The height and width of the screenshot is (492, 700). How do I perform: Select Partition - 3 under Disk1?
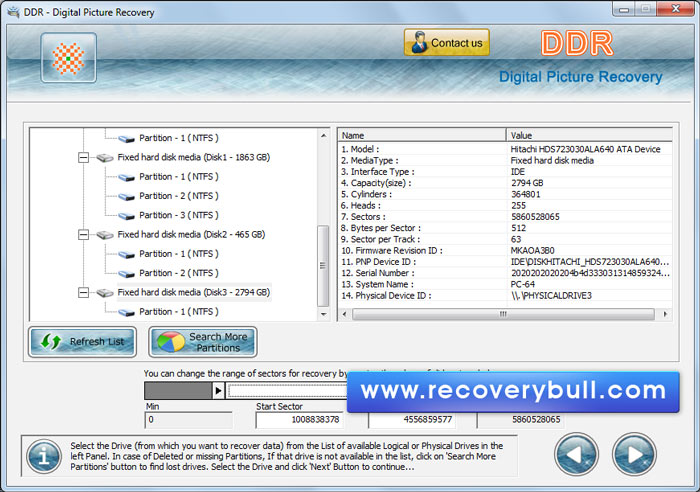point(179,215)
